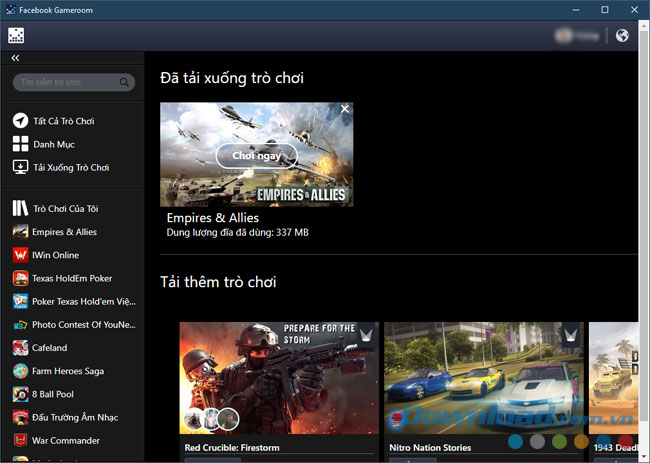Launch Empires & Allies from sidebar
The height and width of the screenshot is (463, 650).
64,232
